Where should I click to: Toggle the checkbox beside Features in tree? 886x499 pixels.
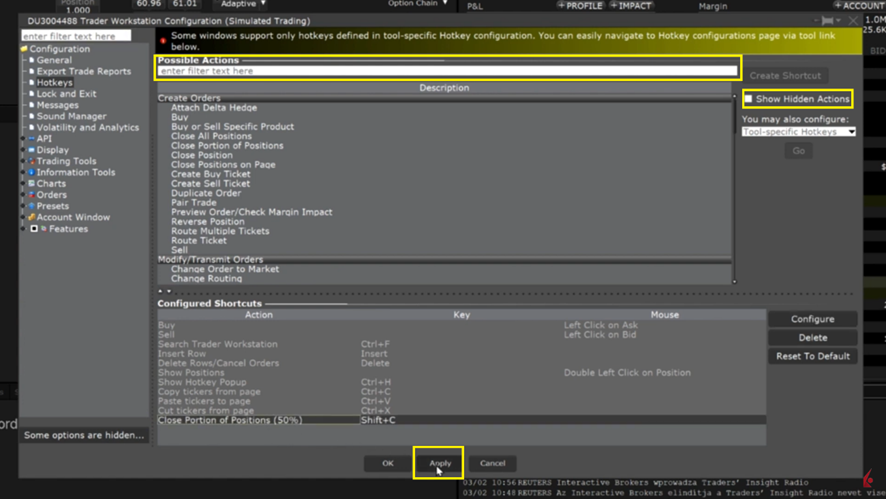34,229
